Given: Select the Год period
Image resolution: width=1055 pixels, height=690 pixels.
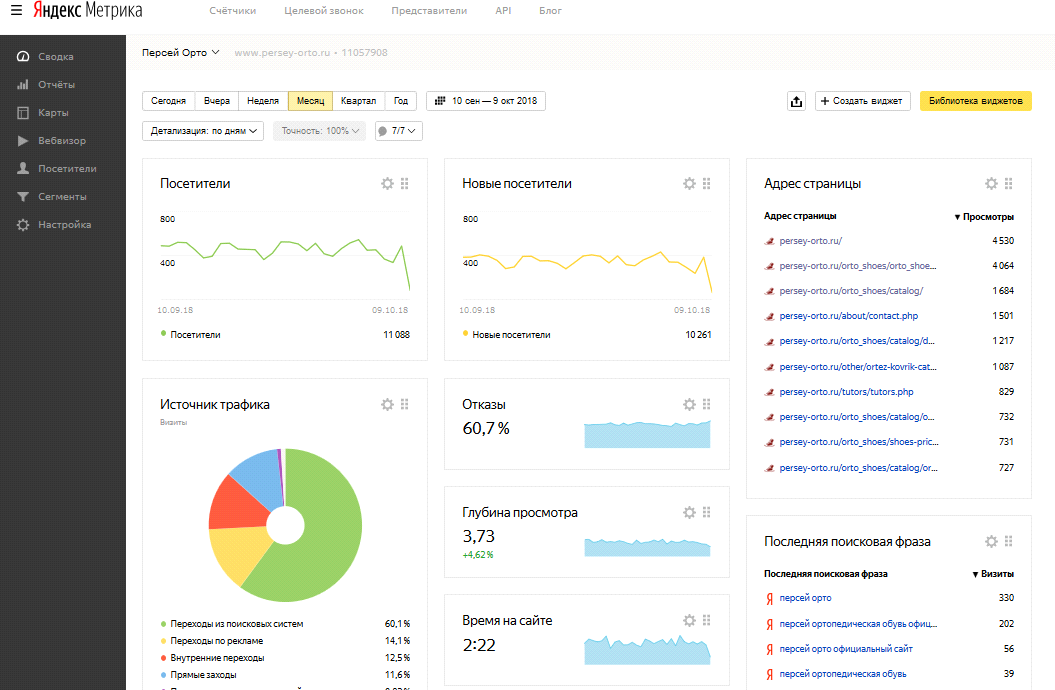Looking at the screenshot, I should click(x=401, y=101).
